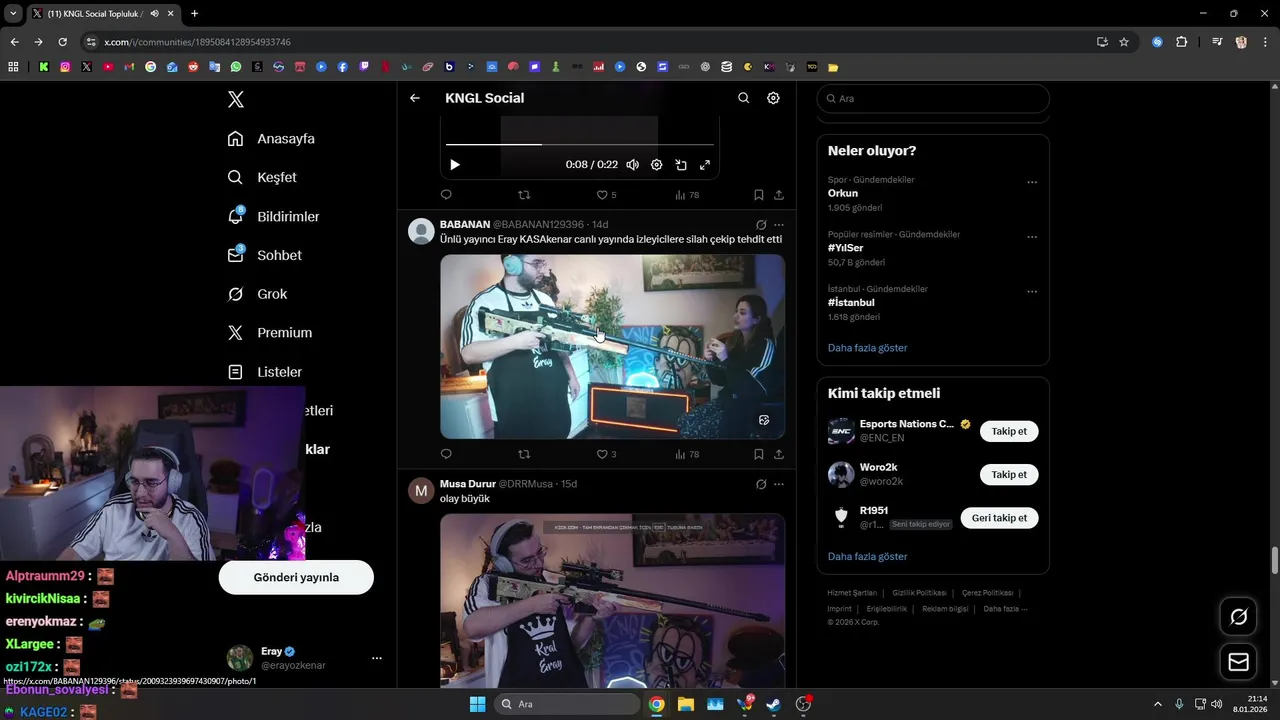Open #İstanbul trending topic
The image size is (1280, 720).
[851, 303]
